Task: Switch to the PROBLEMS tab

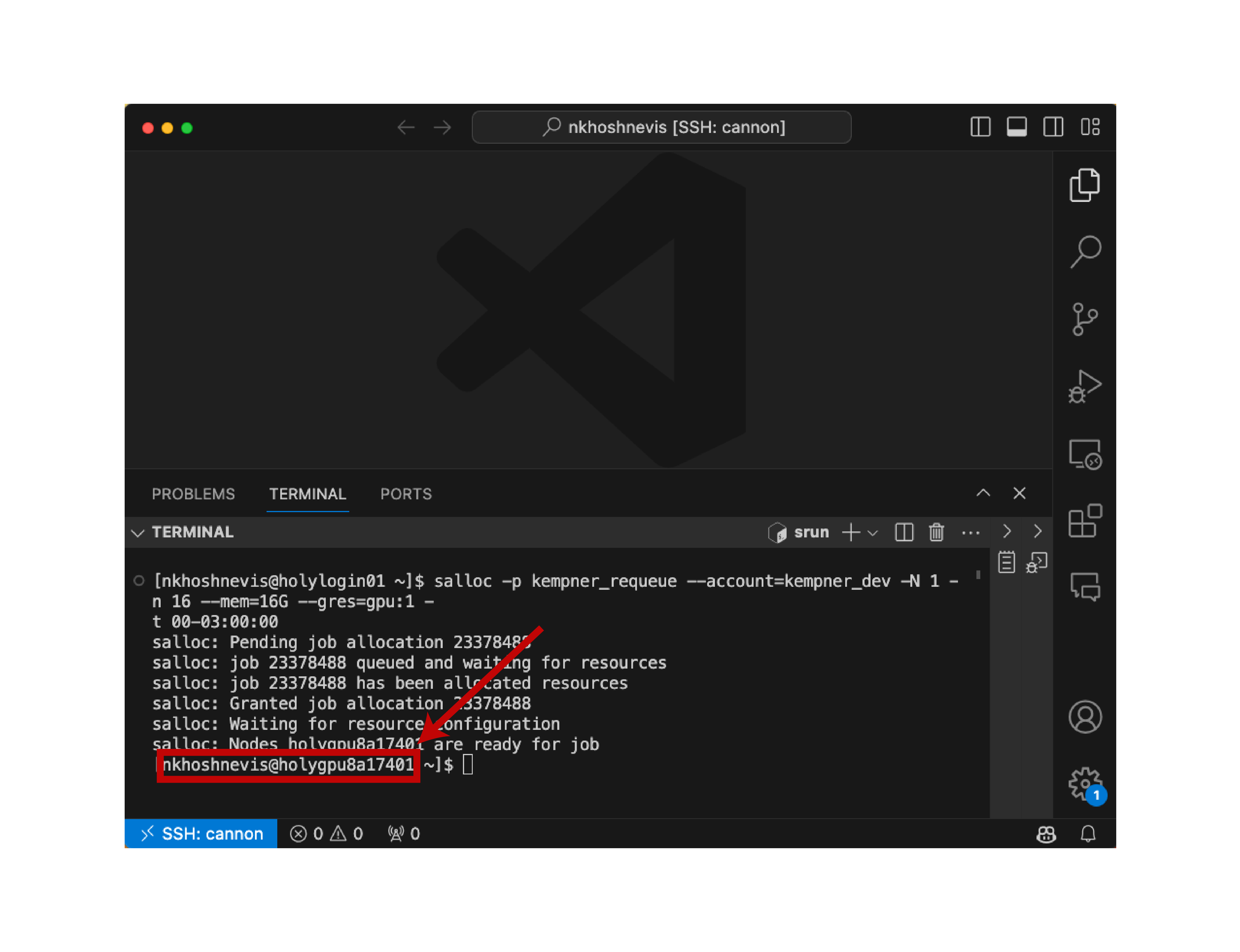Action: coord(193,494)
